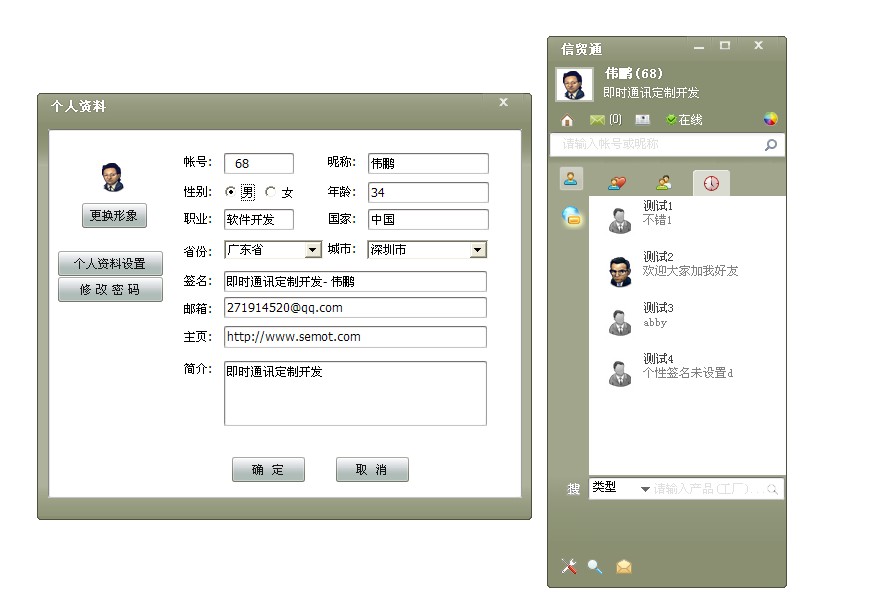Open the mail inbox envelope icon
Viewport: 888px width, 616px height.
click(597, 119)
